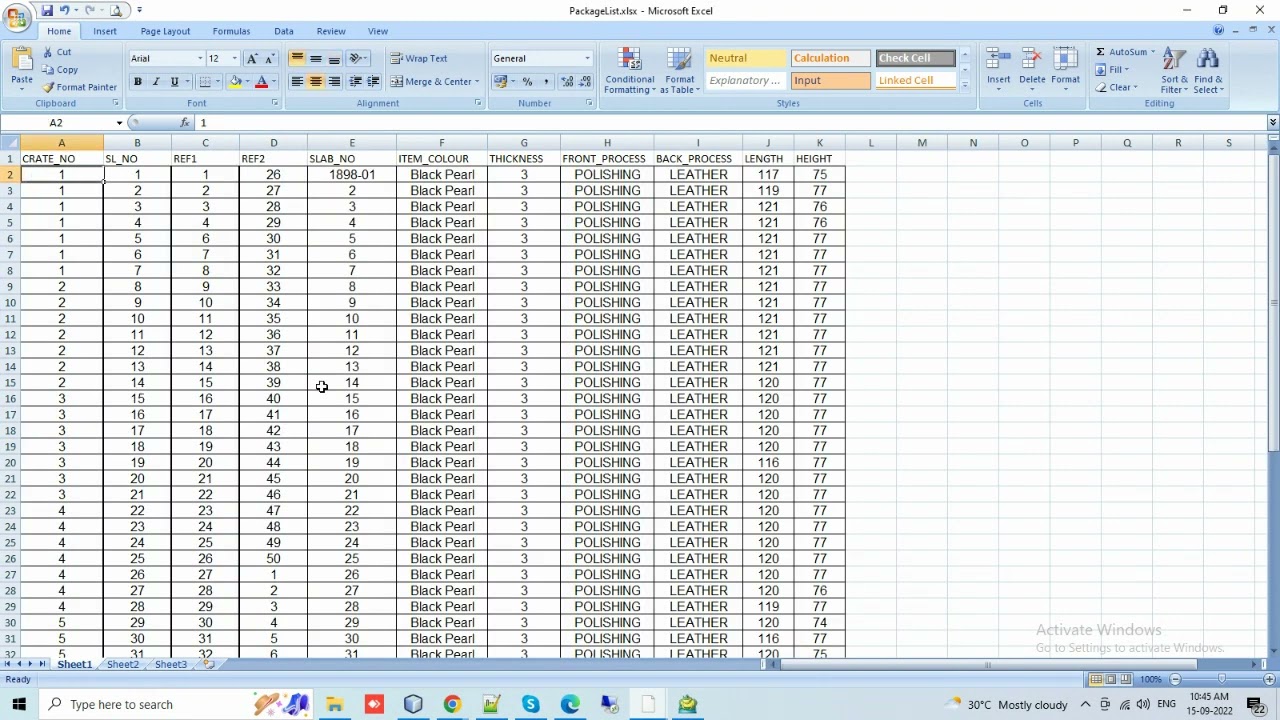The width and height of the screenshot is (1280, 720).
Task: Increase indent in cell
Action: [373, 82]
